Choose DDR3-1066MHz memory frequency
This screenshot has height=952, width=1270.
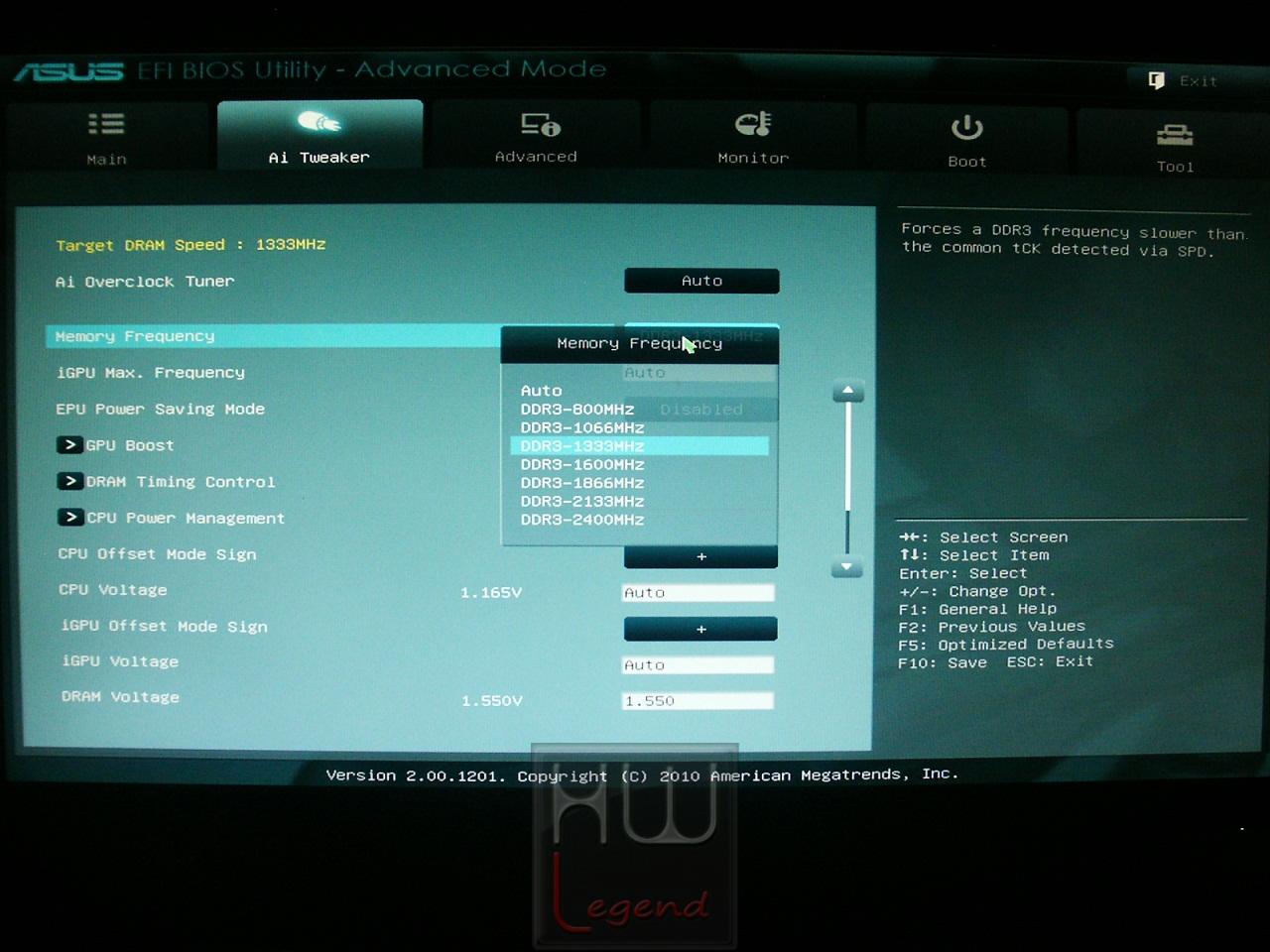[x=582, y=427]
